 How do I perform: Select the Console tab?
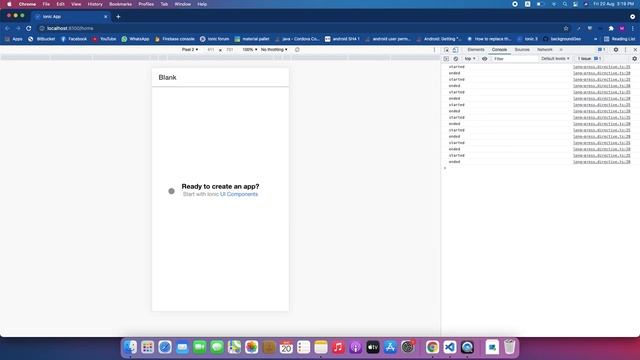click(499, 50)
